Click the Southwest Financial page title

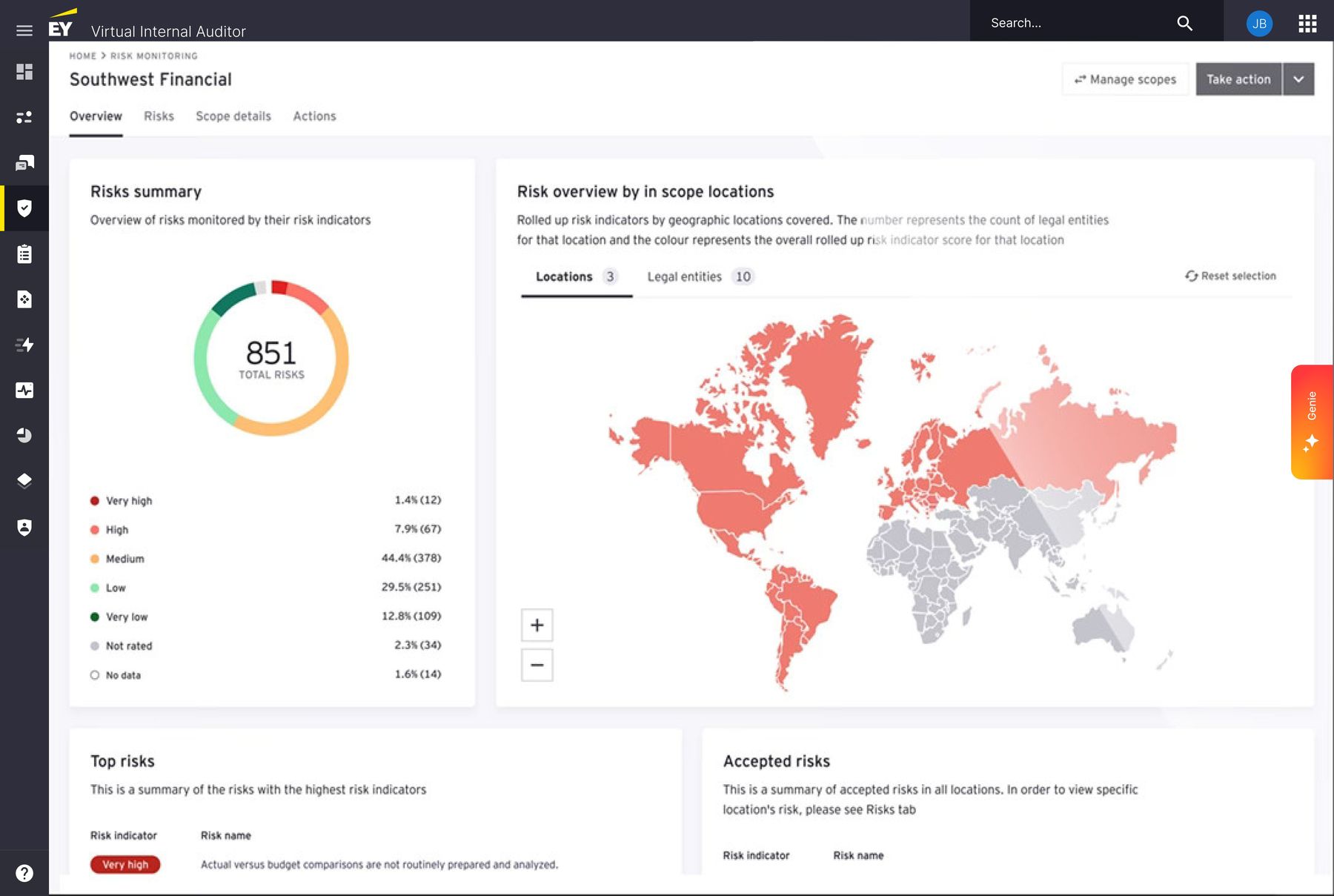point(150,79)
